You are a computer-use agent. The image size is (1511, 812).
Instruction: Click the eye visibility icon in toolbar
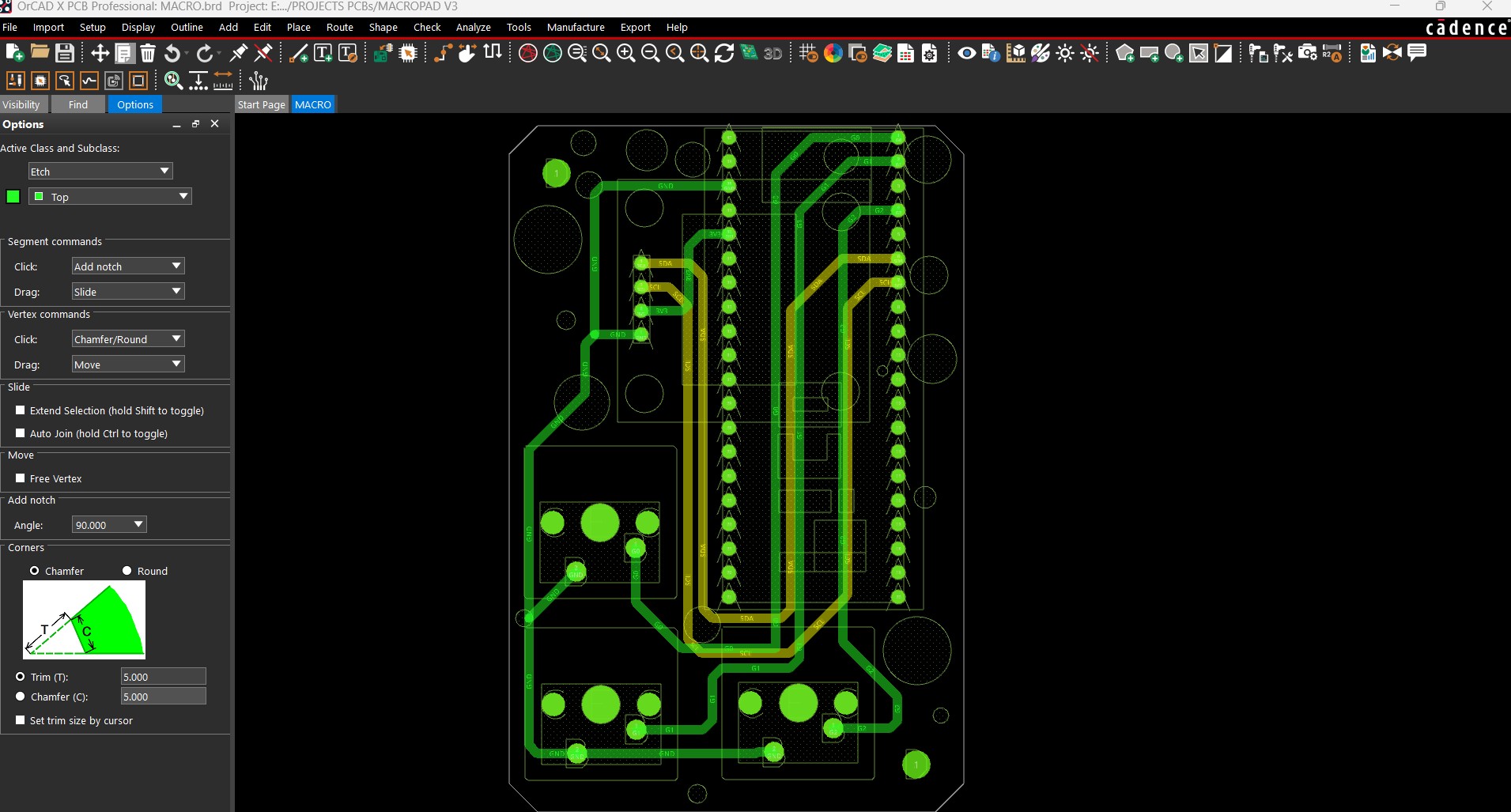pos(966,53)
